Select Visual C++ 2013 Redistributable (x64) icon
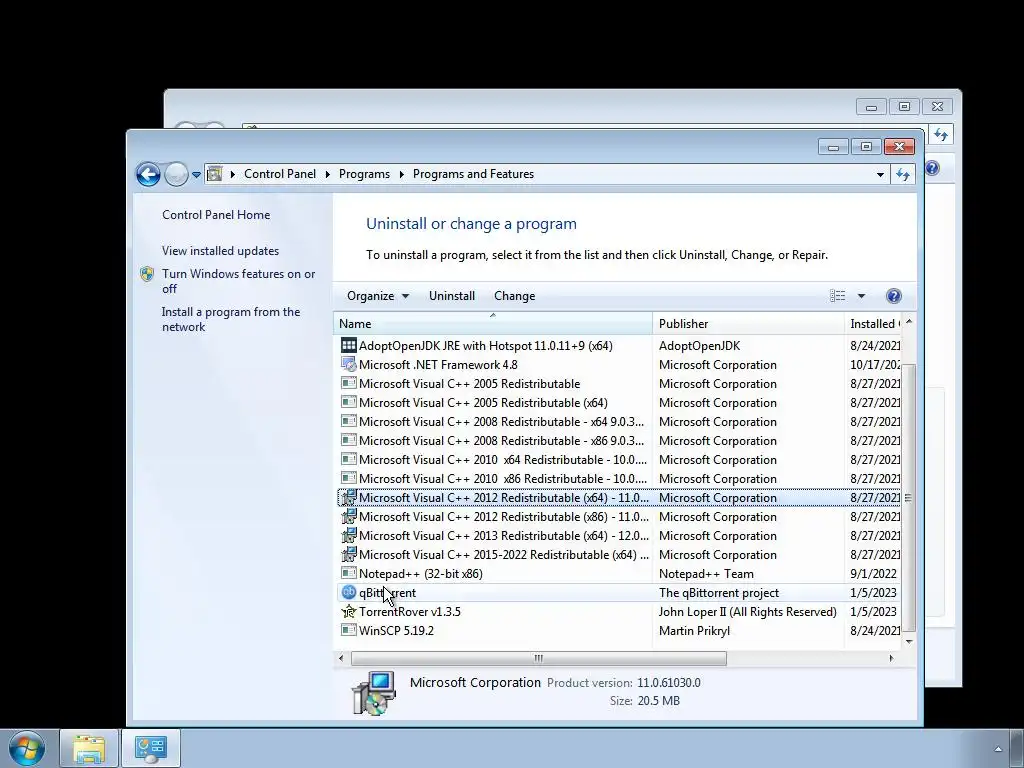The width and height of the screenshot is (1024, 768). point(349,536)
